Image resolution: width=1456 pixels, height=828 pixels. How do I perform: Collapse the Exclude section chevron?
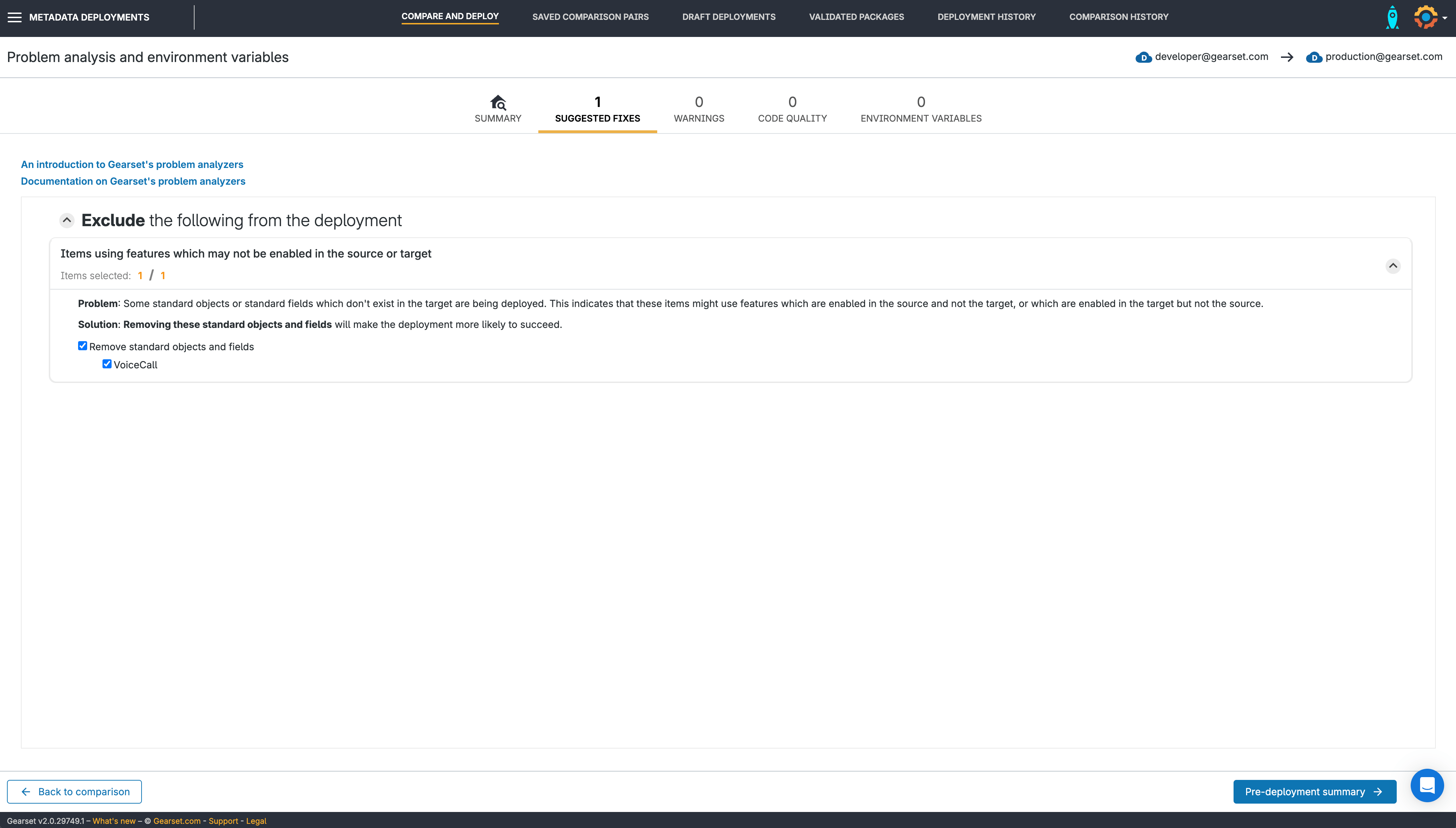(x=67, y=220)
